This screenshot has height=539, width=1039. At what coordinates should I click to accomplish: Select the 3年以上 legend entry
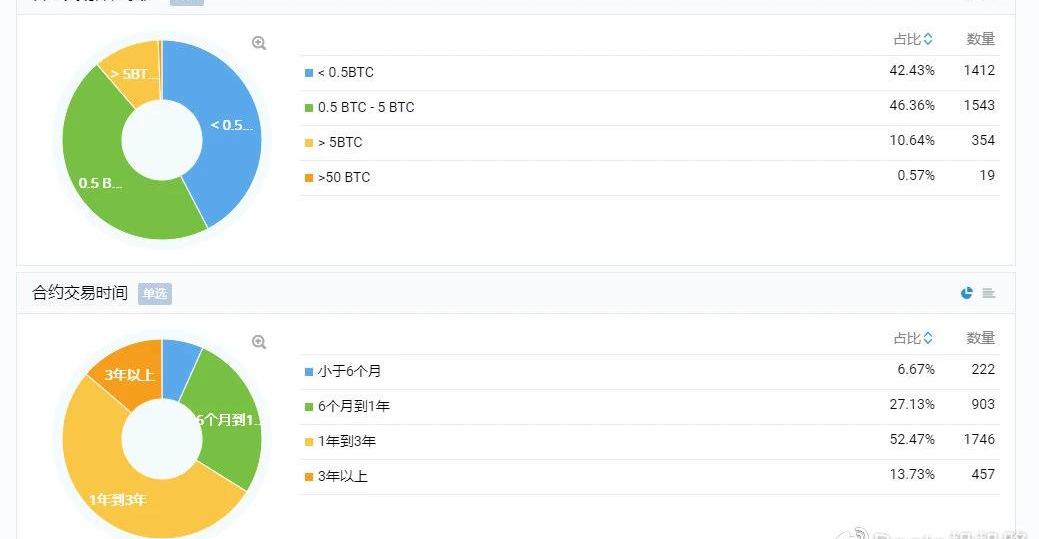pyautogui.click(x=342, y=476)
